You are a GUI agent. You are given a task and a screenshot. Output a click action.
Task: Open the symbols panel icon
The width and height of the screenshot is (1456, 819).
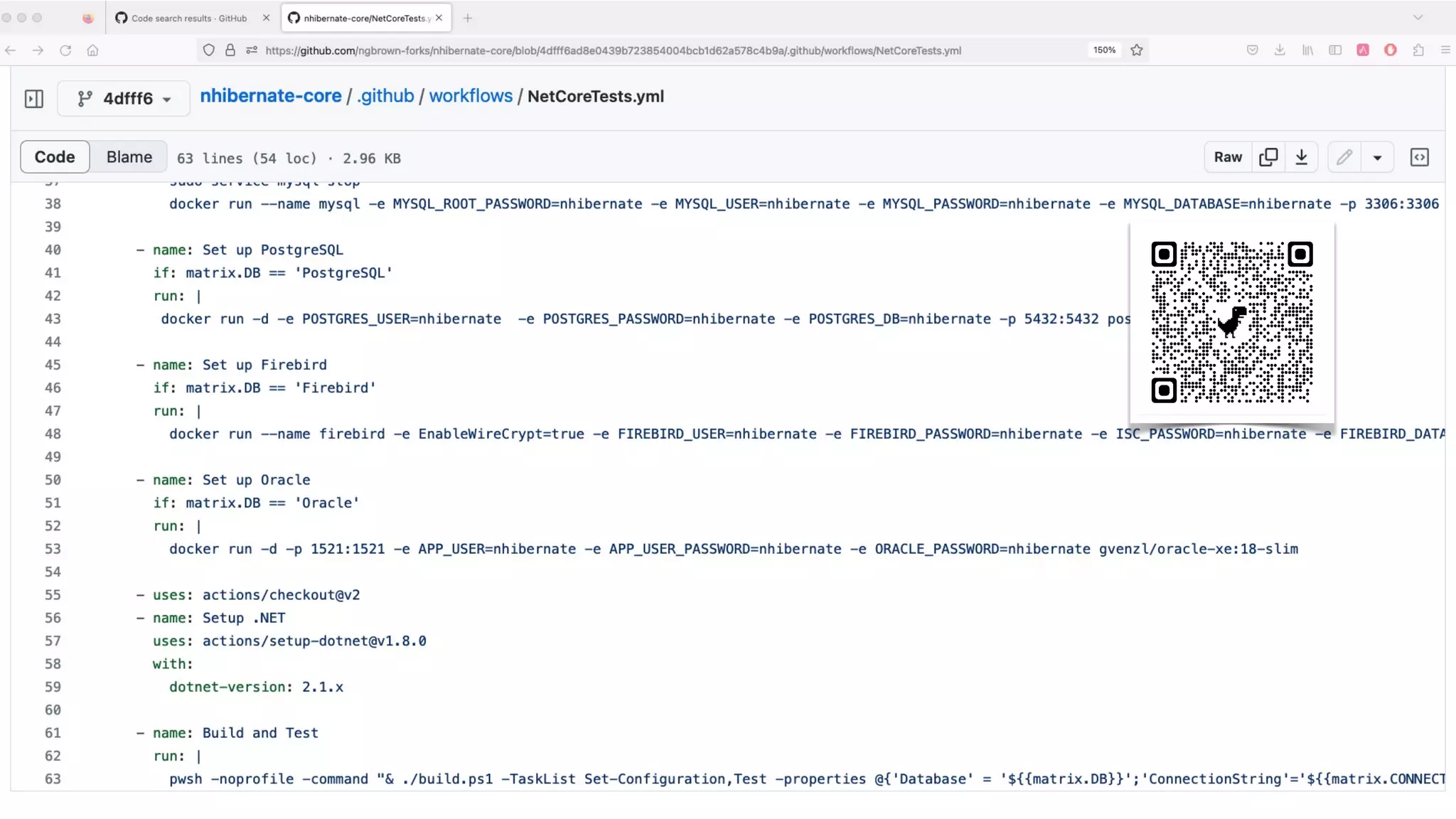[1419, 157]
